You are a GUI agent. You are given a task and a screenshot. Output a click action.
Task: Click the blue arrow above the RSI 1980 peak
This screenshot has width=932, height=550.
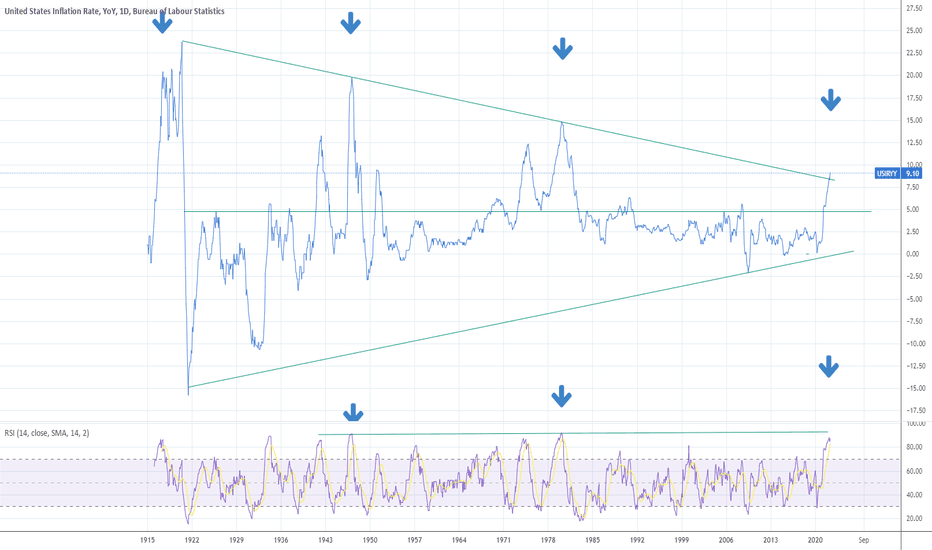(561, 396)
